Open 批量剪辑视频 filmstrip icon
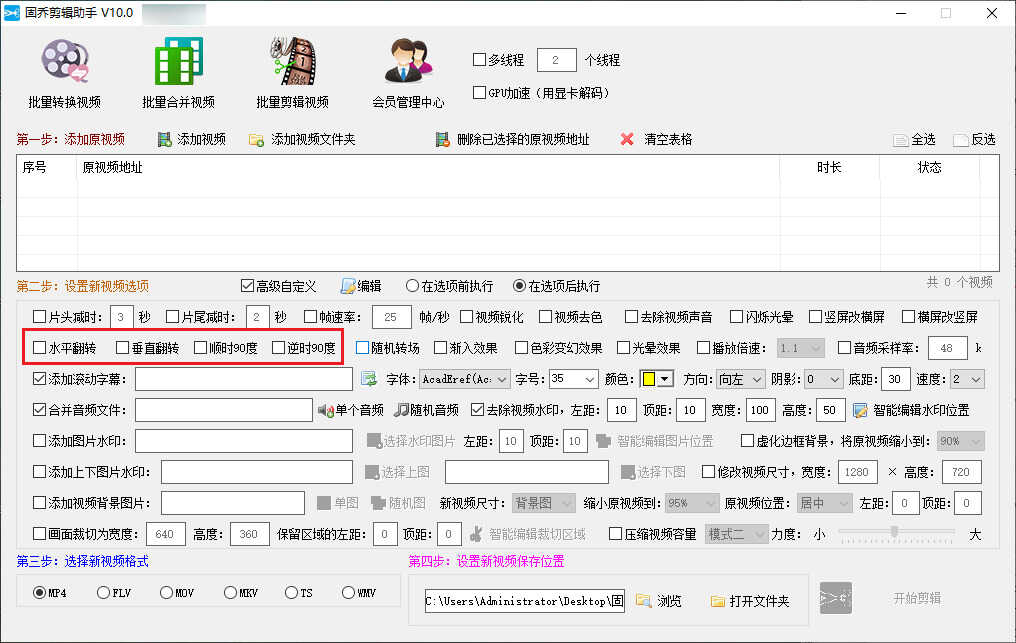This screenshot has width=1016, height=643. point(293,61)
